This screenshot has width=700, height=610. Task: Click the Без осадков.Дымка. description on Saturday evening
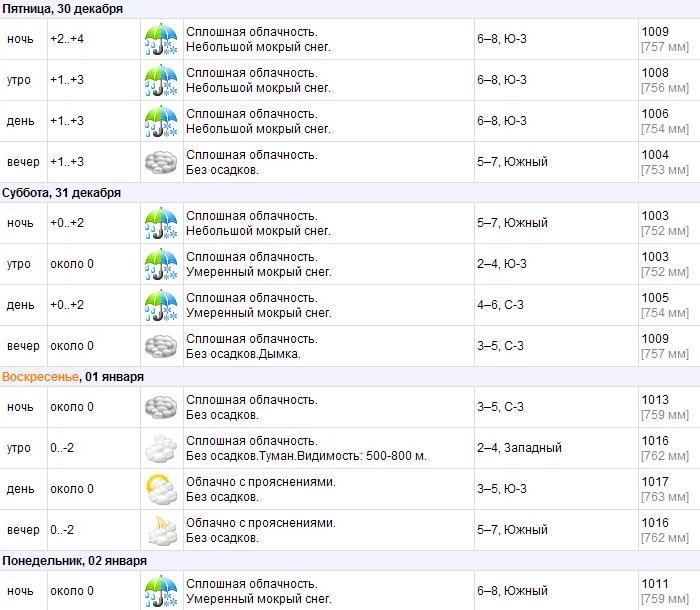pyautogui.click(x=243, y=354)
